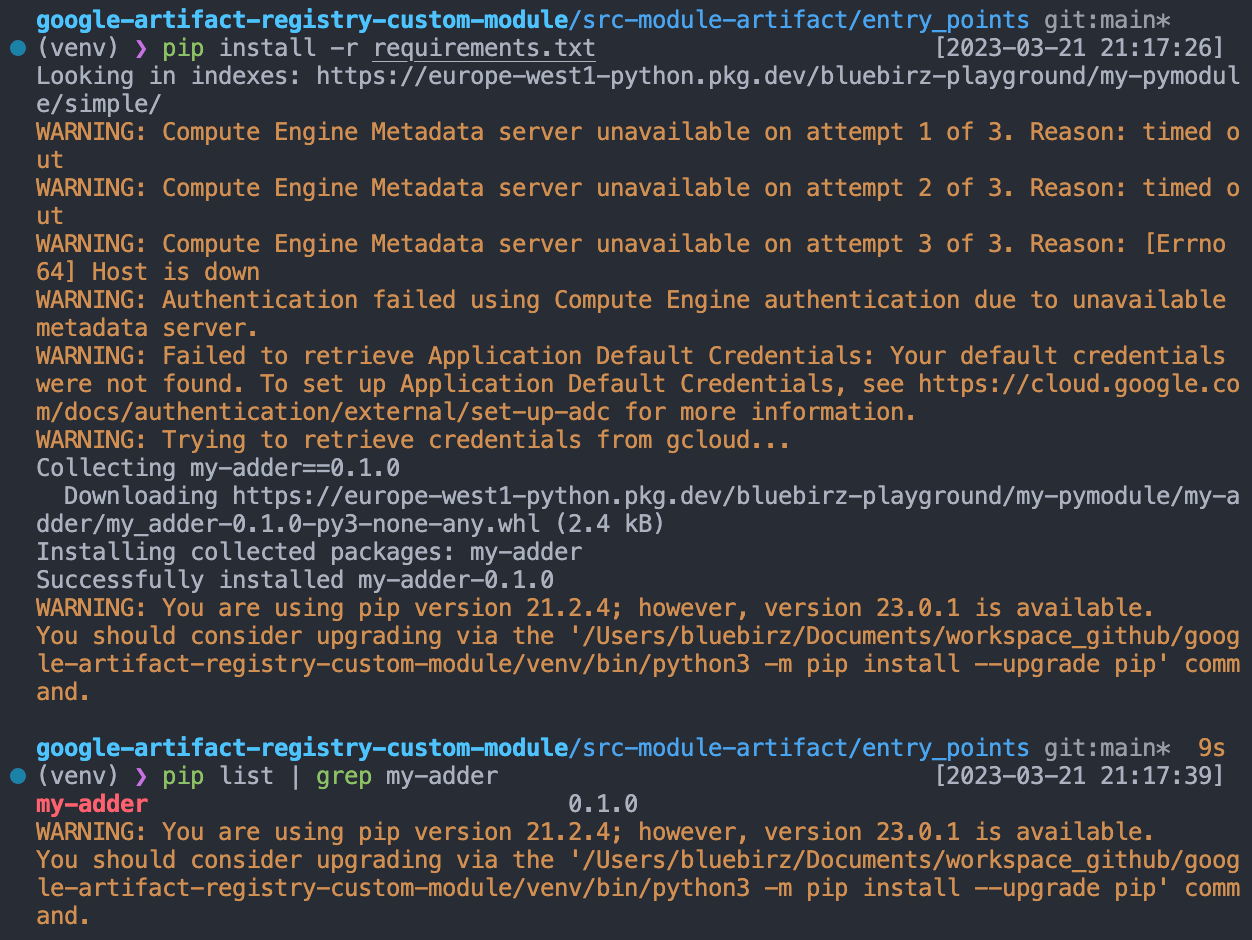Click the purple prompt arrow before pip list
Screen dimensions: 1252x940
coord(140,777)
